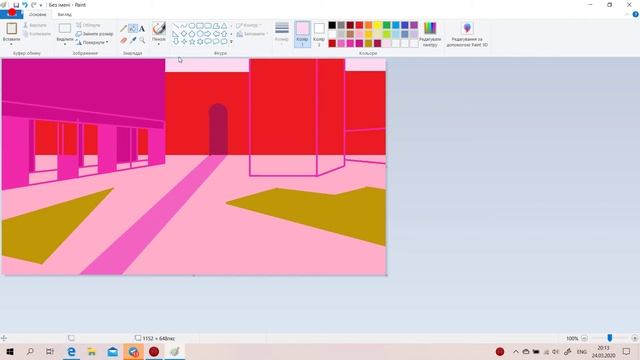The image size is (640, 360).
Task: Click the Resize image button
Action: point(94,34)
